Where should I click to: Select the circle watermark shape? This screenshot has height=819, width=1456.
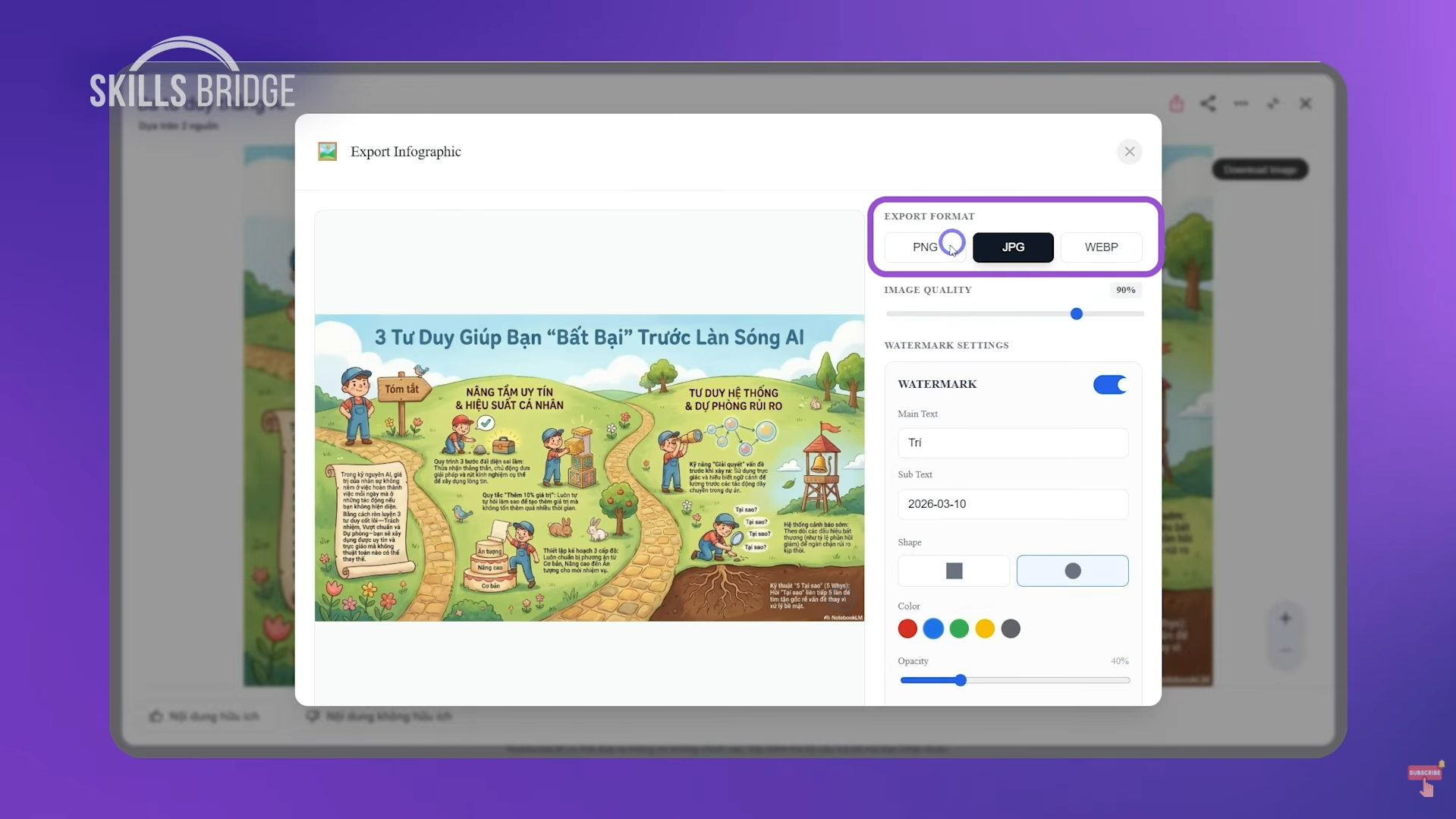coord(1072,571)
